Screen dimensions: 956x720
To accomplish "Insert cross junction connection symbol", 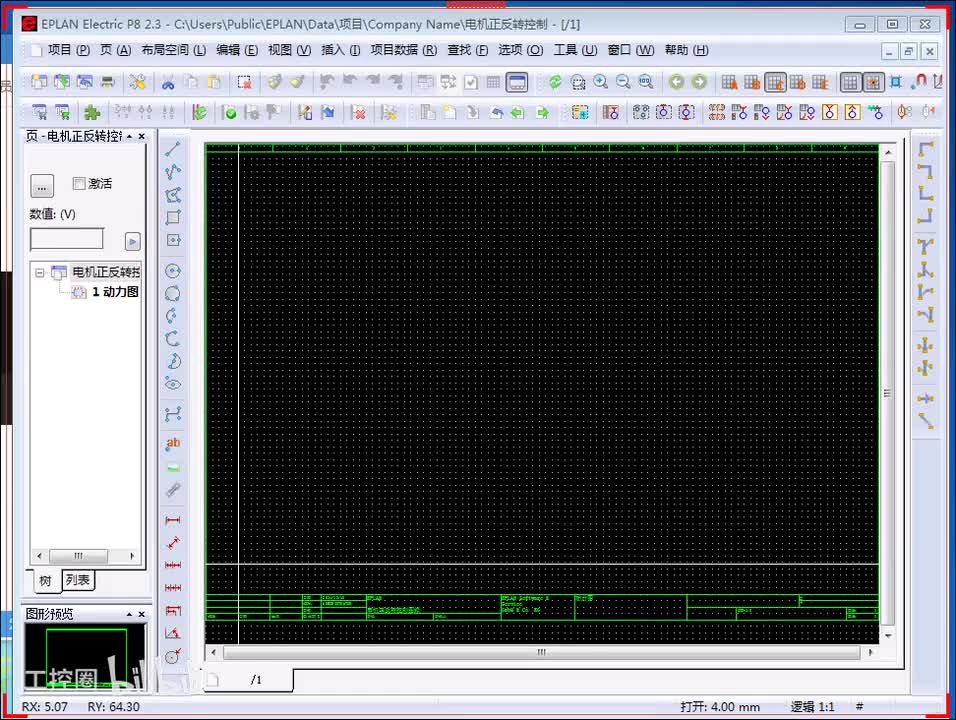I will pos(926,346).
